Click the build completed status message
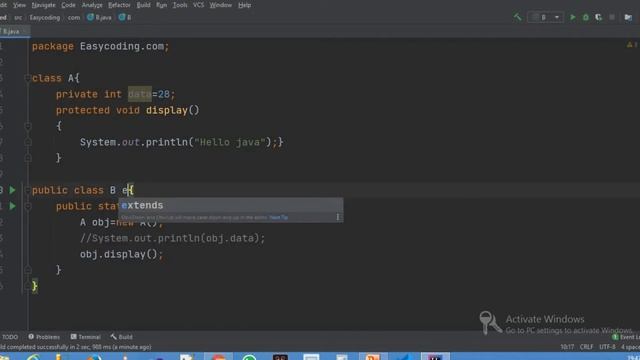Viewport: 640px width, 360px height. [x=76, y=347]
